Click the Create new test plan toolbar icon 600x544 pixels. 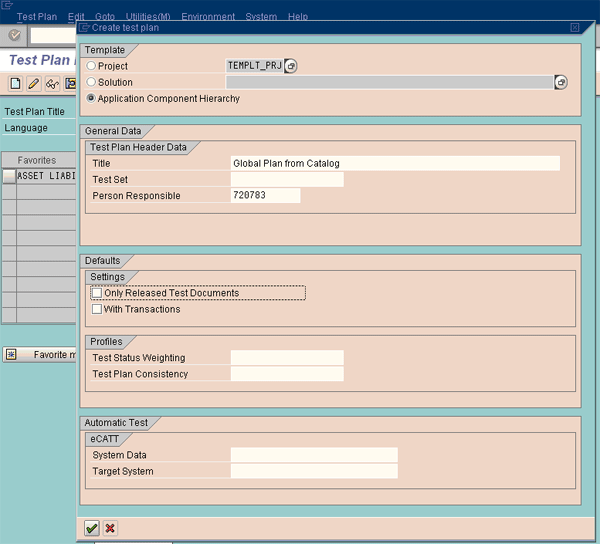(x=15, y=83)
